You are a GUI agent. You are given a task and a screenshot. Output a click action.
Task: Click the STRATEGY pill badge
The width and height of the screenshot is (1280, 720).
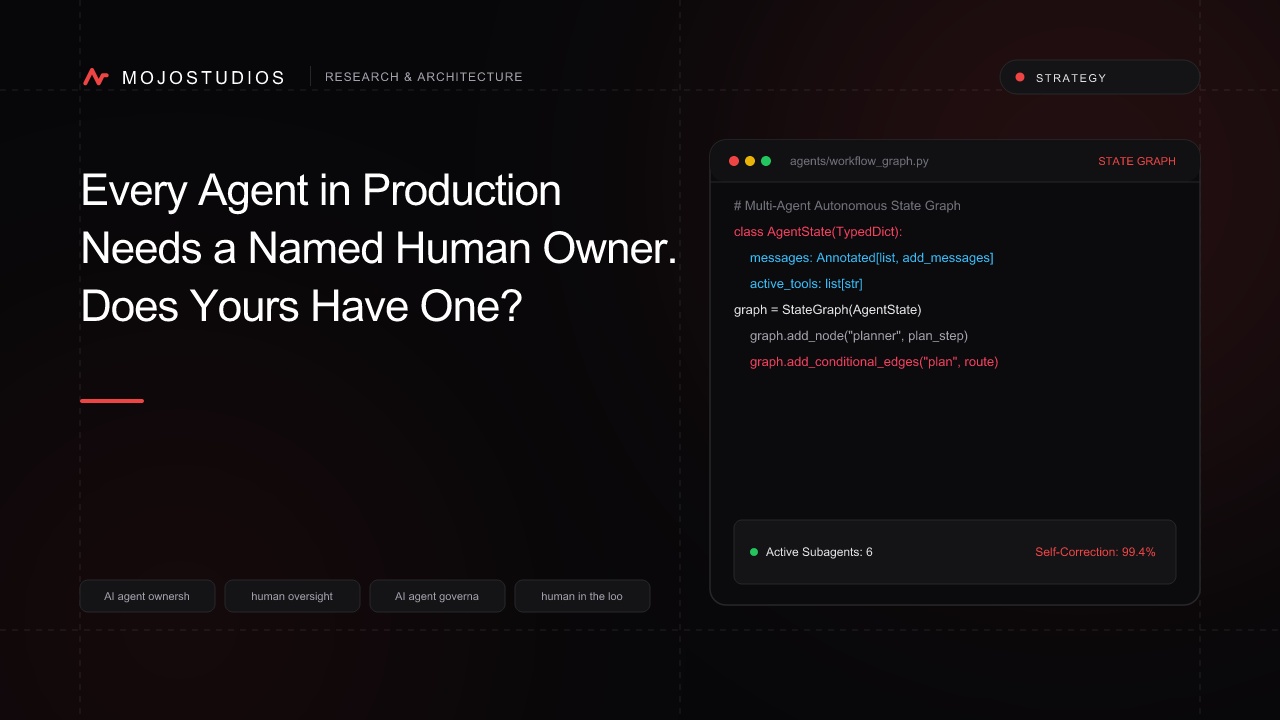(1100, 77)
